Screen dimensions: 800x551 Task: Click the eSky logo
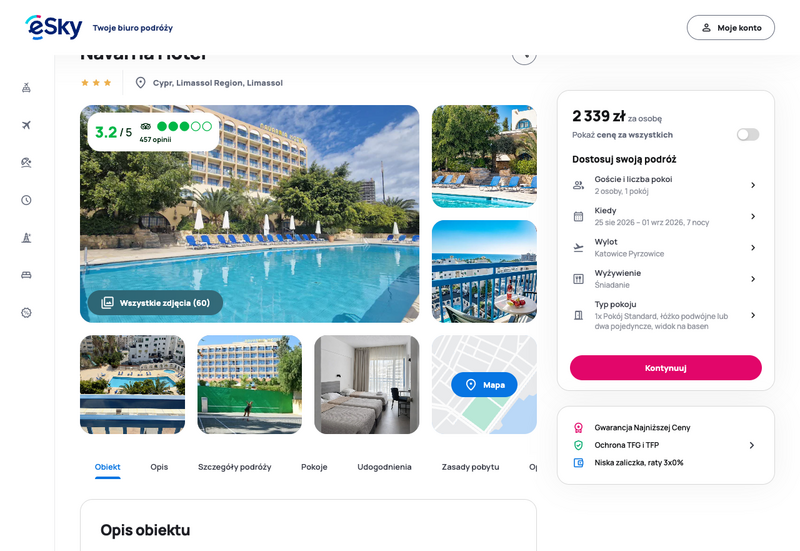click(54, 27)
